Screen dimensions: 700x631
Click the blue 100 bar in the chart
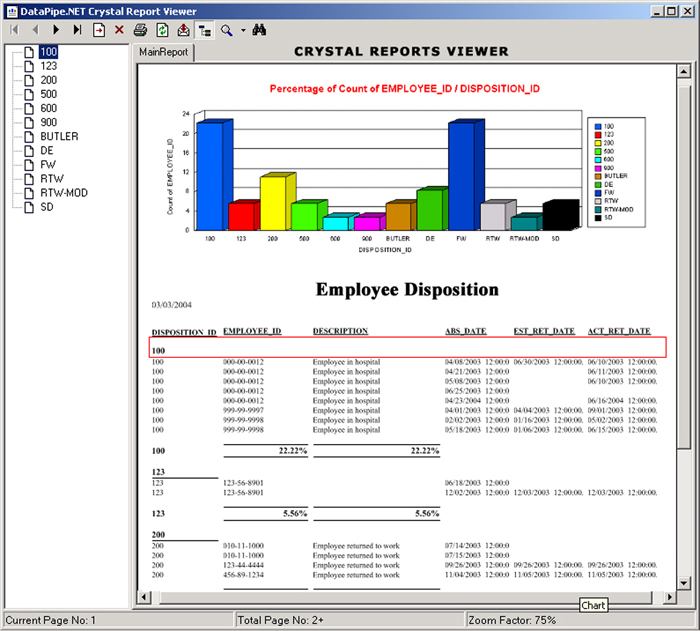[210, 176]
